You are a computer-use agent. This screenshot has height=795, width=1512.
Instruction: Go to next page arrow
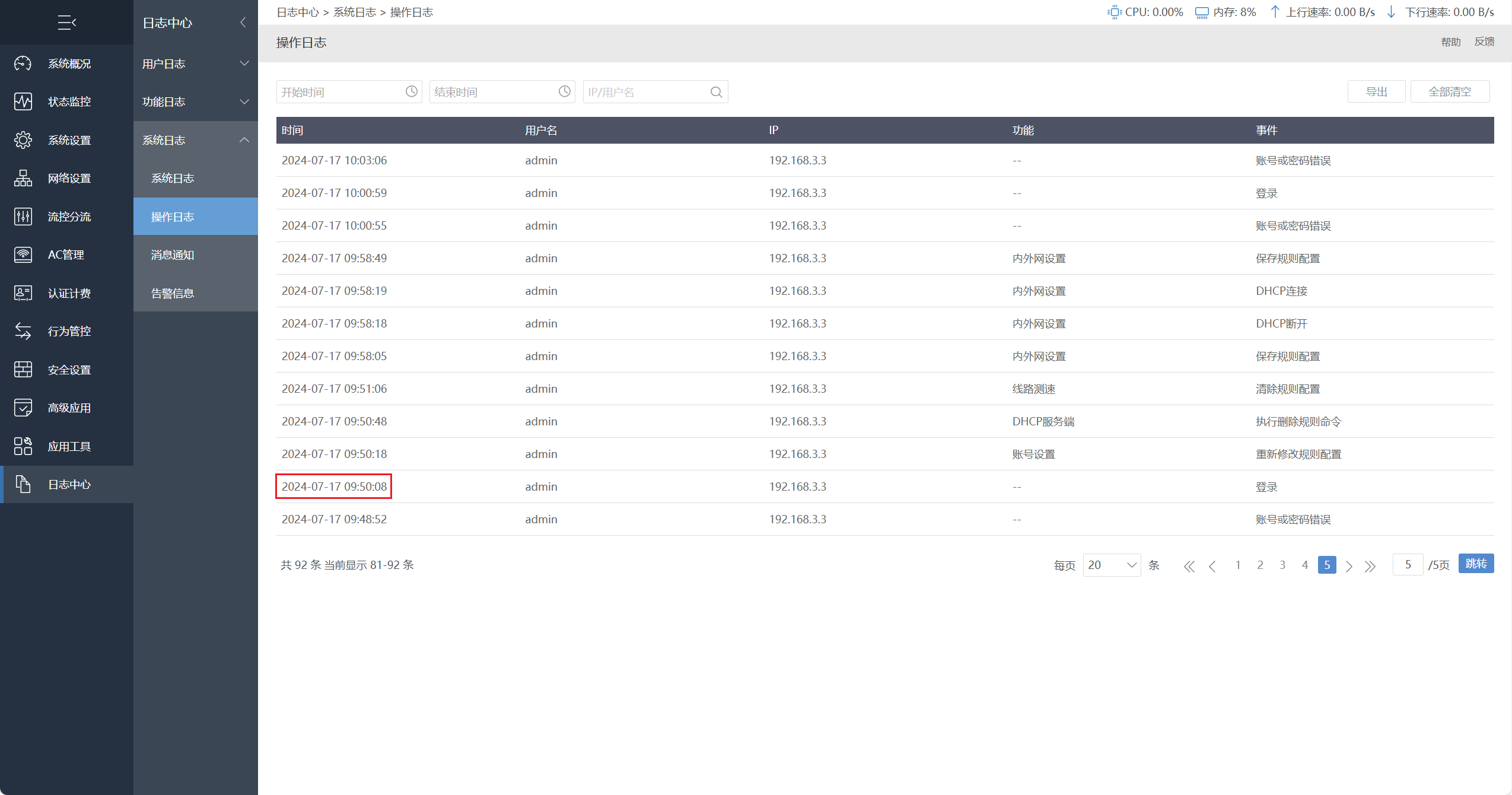[1349, 566]
